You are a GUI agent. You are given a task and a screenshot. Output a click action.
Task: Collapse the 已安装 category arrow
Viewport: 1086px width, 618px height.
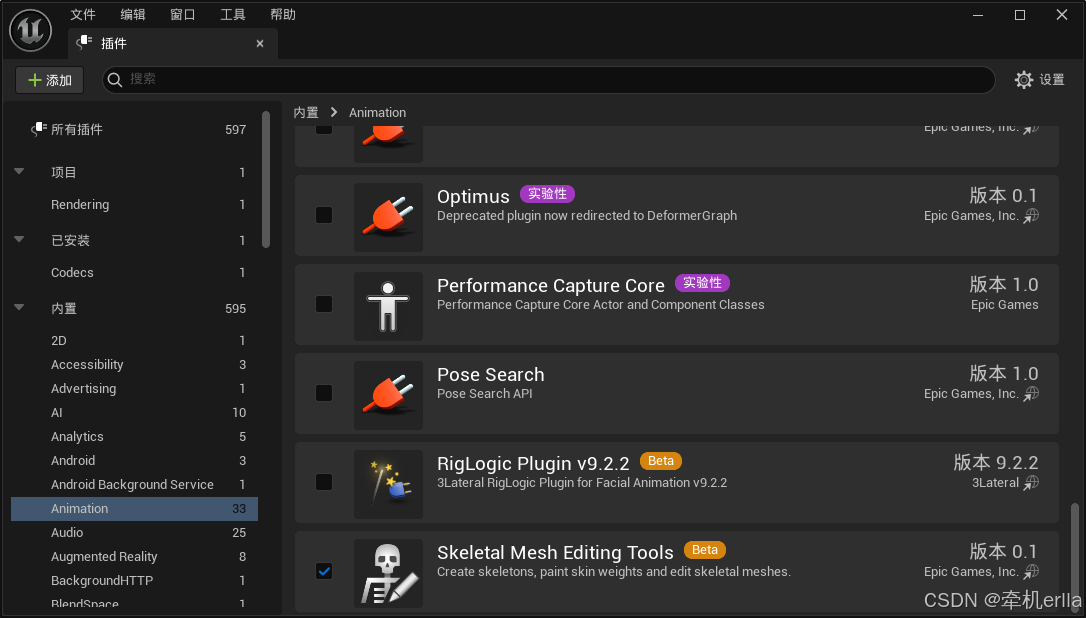coord(19,239)
